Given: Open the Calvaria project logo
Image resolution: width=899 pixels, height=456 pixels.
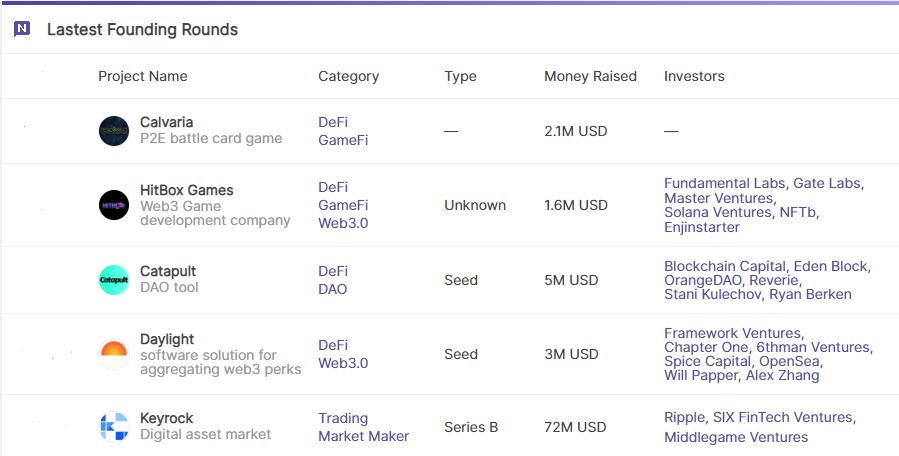Looking at the screenshot, I should (114, 131).
